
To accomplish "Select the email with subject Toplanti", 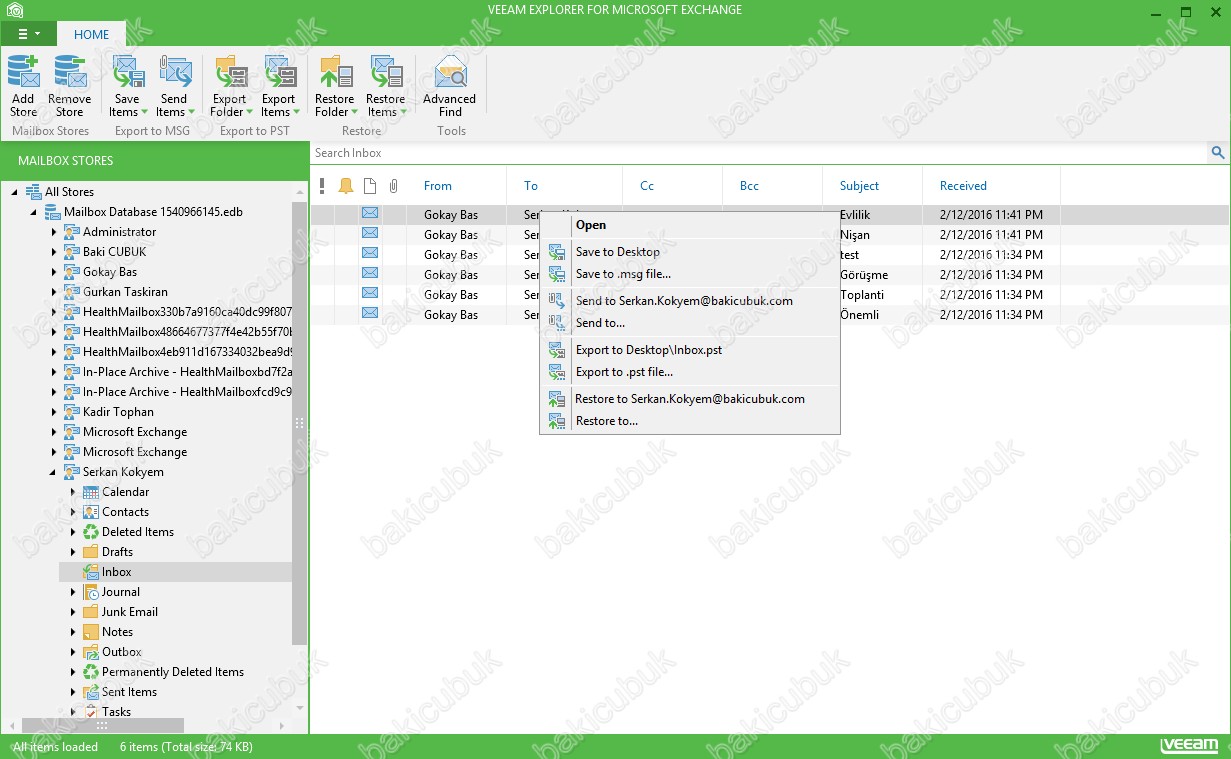I will coord(770,294).
